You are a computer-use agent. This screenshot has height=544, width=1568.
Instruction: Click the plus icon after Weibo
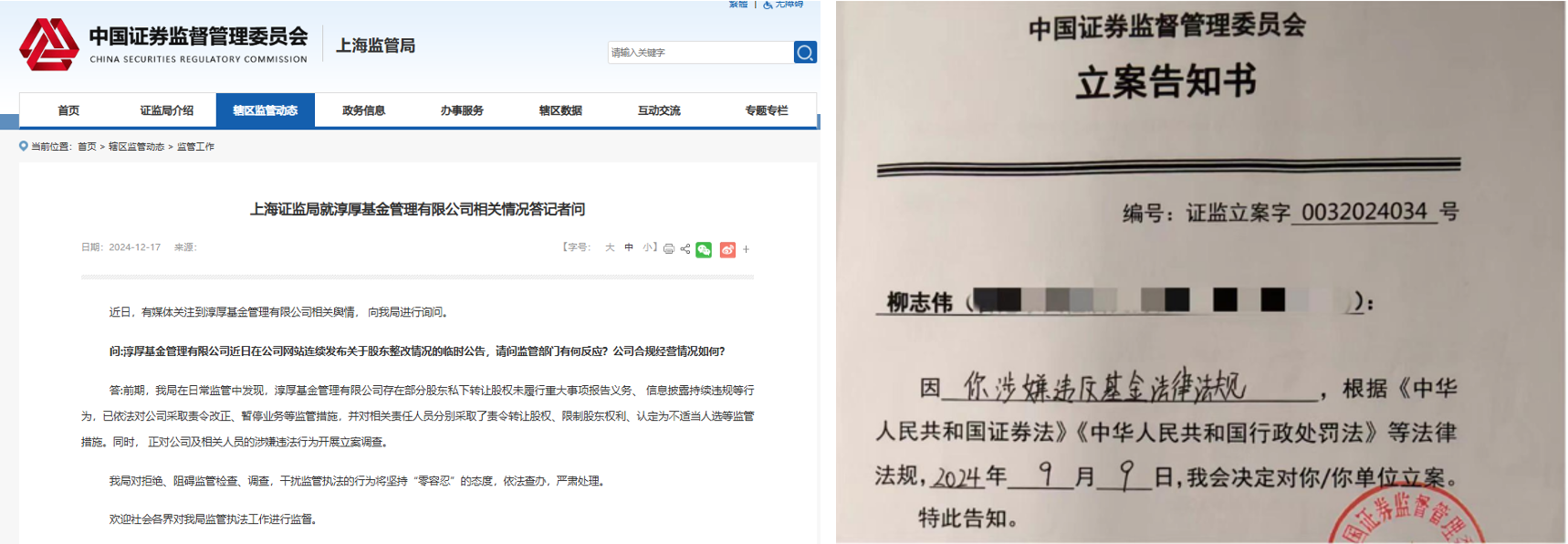[746, 249]
